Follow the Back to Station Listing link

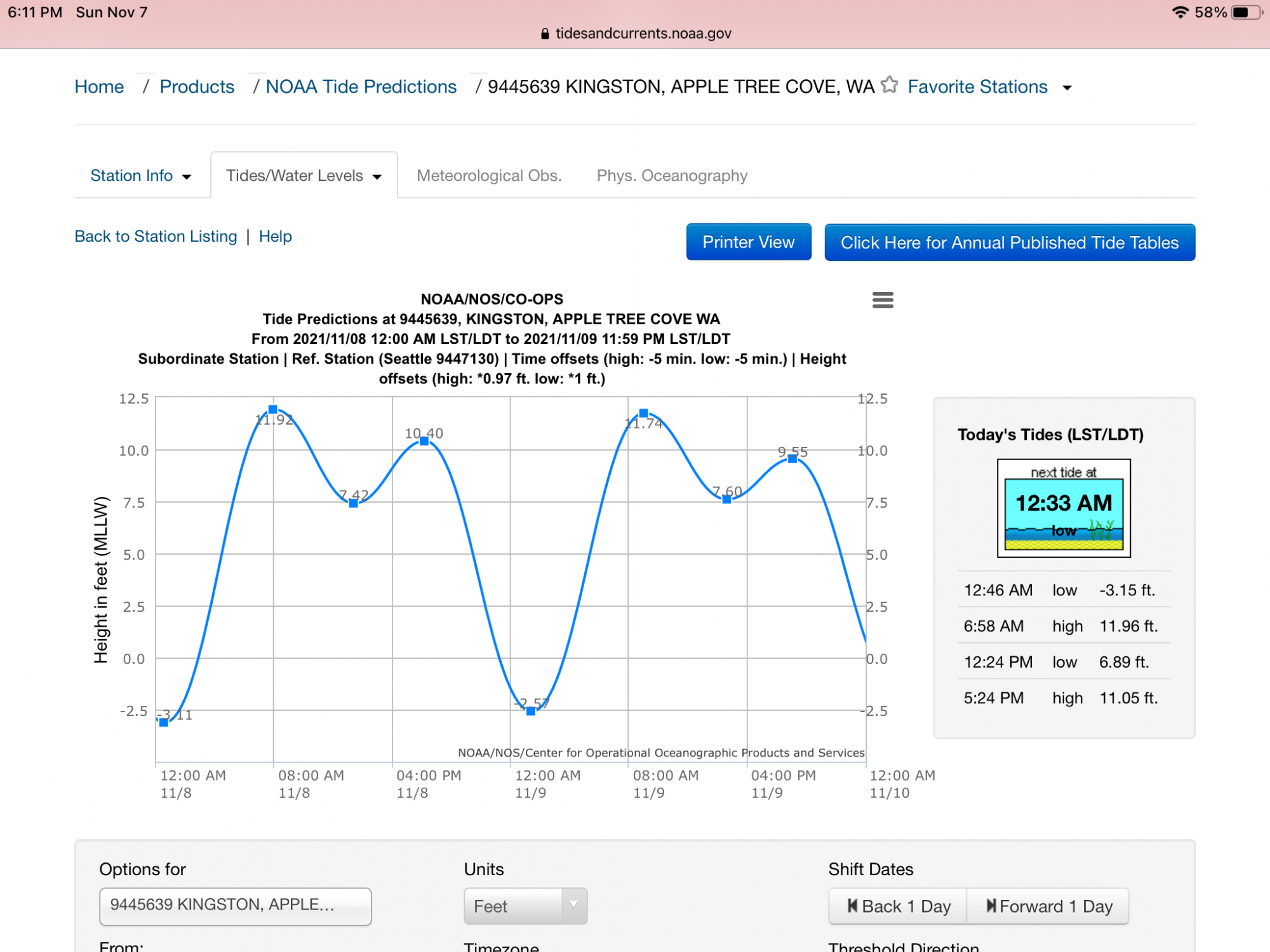click(x=156, y=236)
